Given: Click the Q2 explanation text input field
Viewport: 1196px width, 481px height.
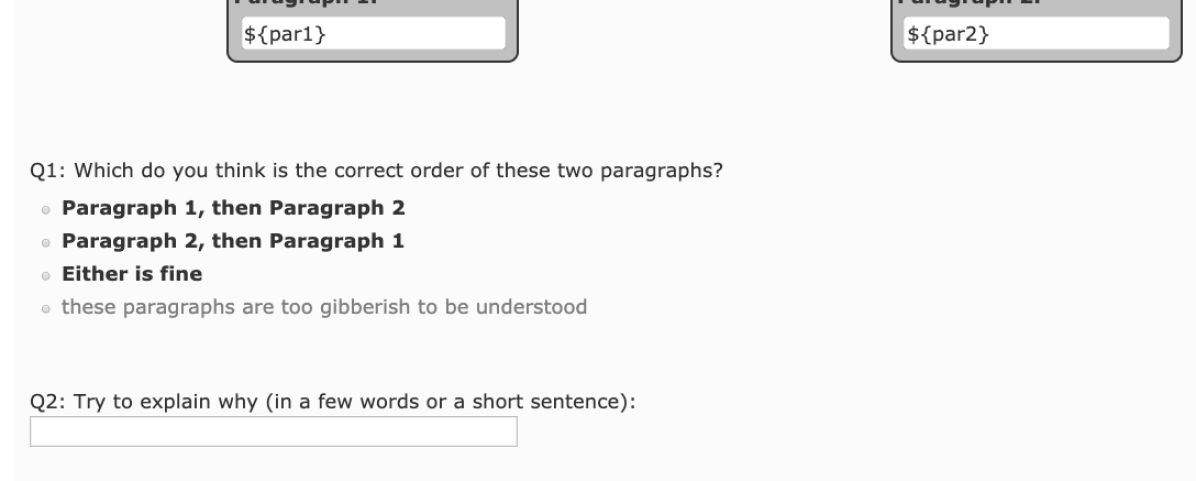Looking at the screenshot, I should point(273,431).
